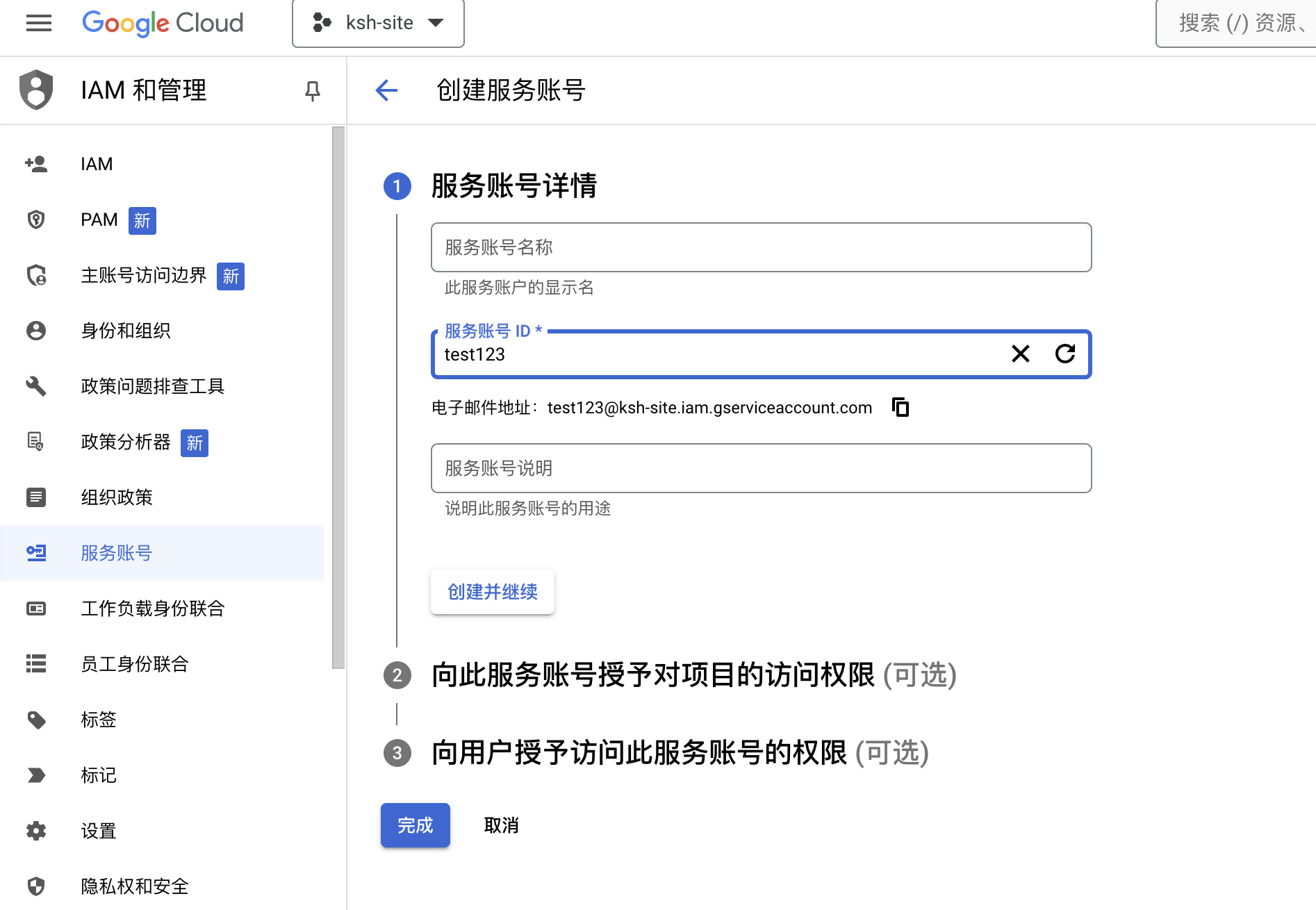Click the 设置 gear icon
Image resolution: width=1316 pixels, height=910 pixels.
pos(36,831)
